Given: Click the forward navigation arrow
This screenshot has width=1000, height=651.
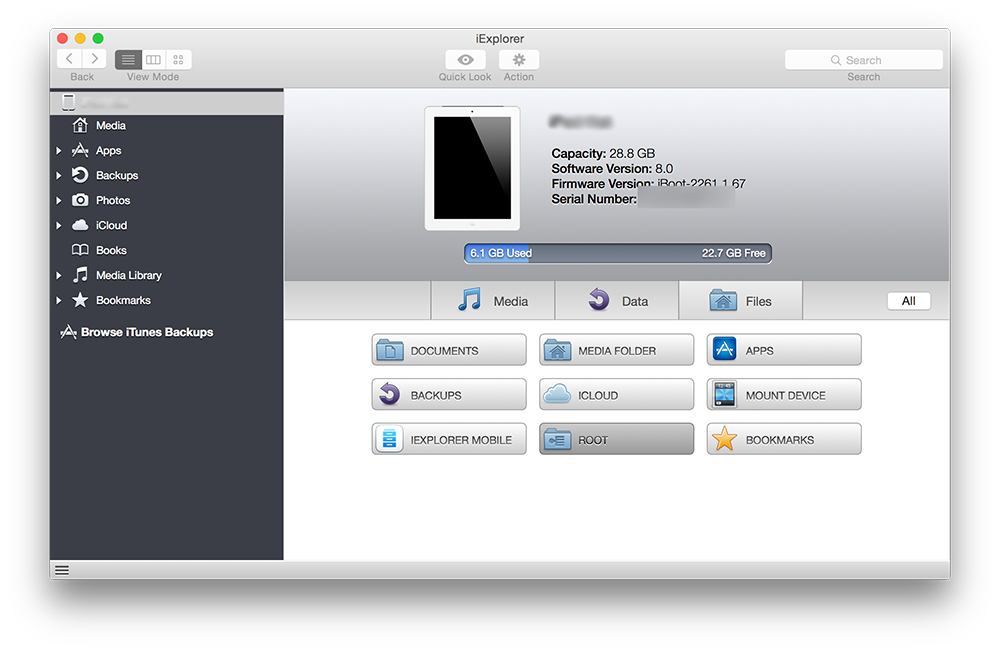Looking at the screenshot, I should click(95, 60).
